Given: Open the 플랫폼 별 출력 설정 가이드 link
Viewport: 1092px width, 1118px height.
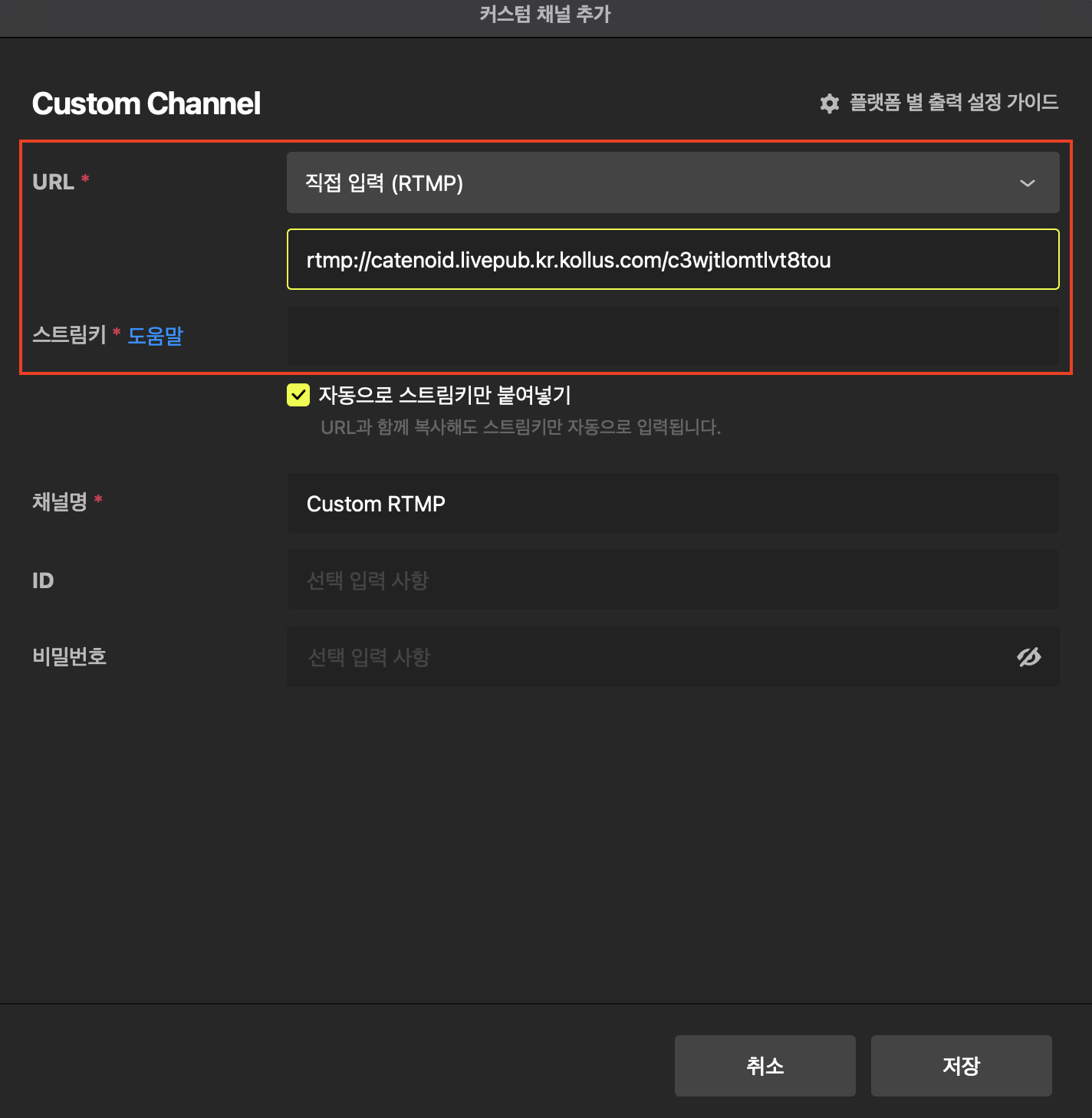Looking at the screenshot, I should coord(953,103).
